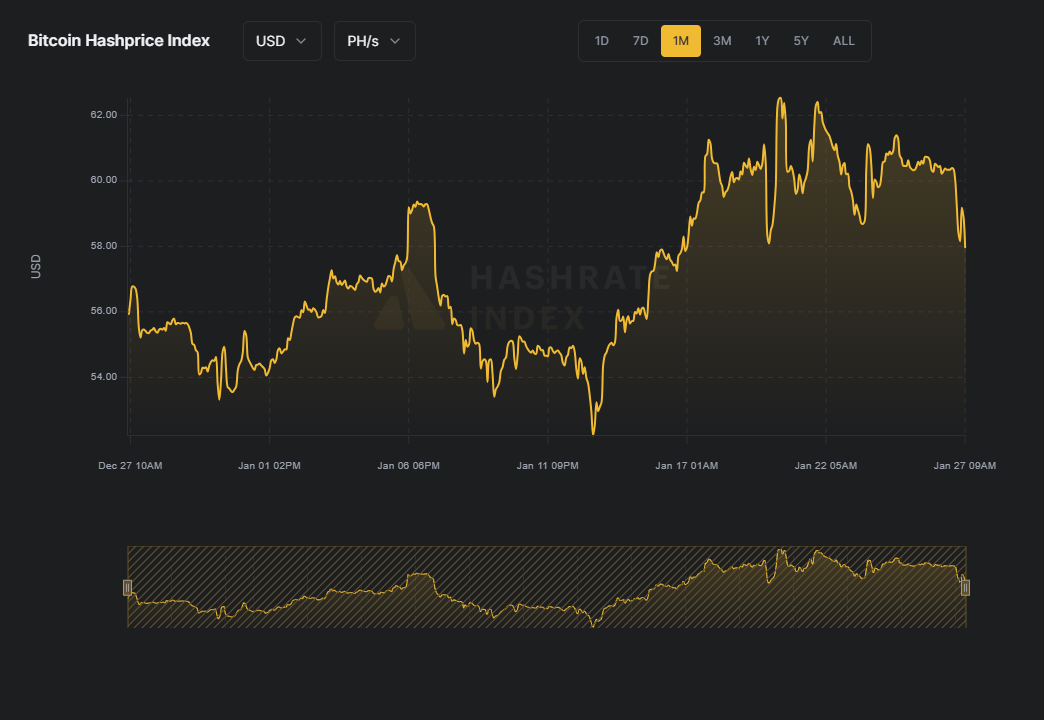Image resolution: width=1044 pixels, height=720 pixels.
Task: Select the 7D time range
Action: [x=641, y=41]
